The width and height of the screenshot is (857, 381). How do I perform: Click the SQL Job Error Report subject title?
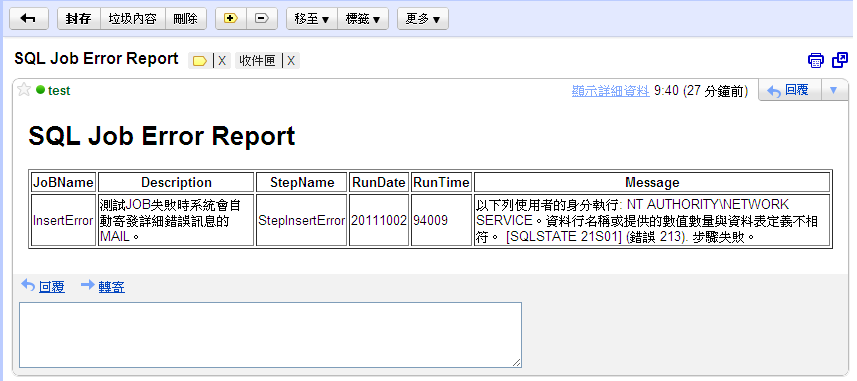tap(96, 58)
